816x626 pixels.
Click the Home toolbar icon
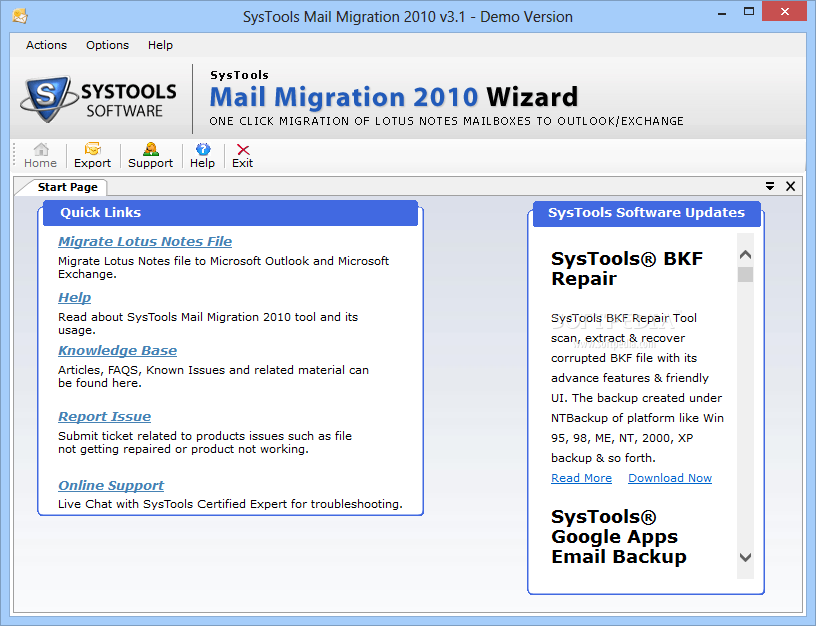[x=41, y=150]
